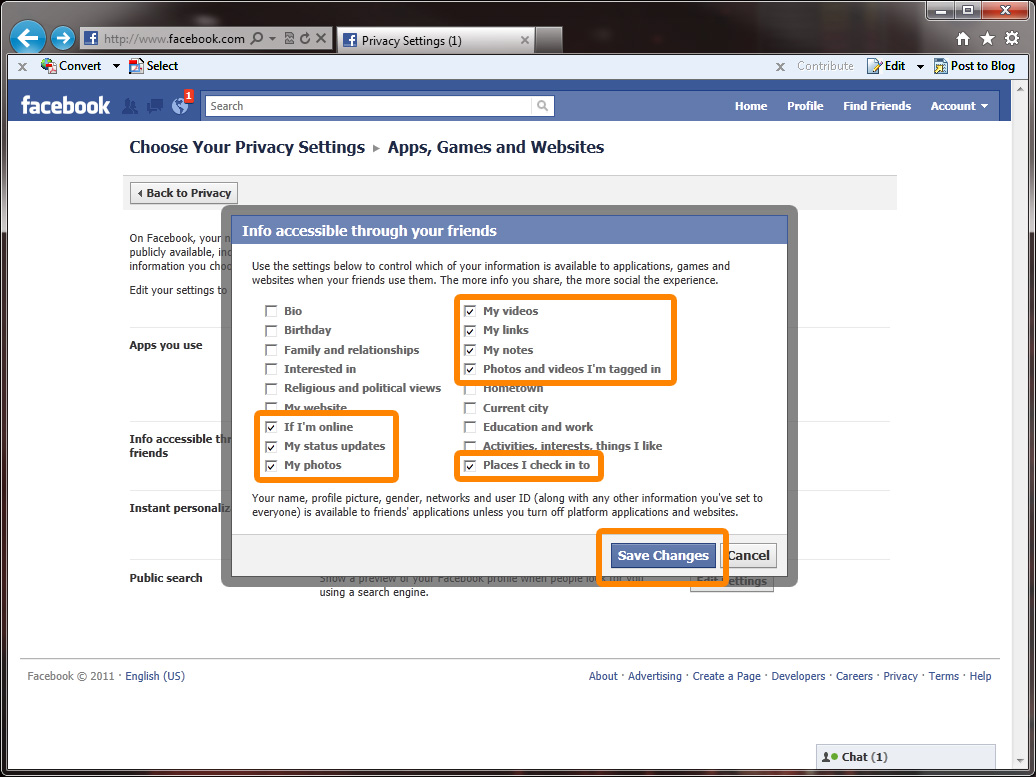The width and height of the screenshot is (1036, 777).
Task: Open the Developers footer link
Action: (798, 676)
